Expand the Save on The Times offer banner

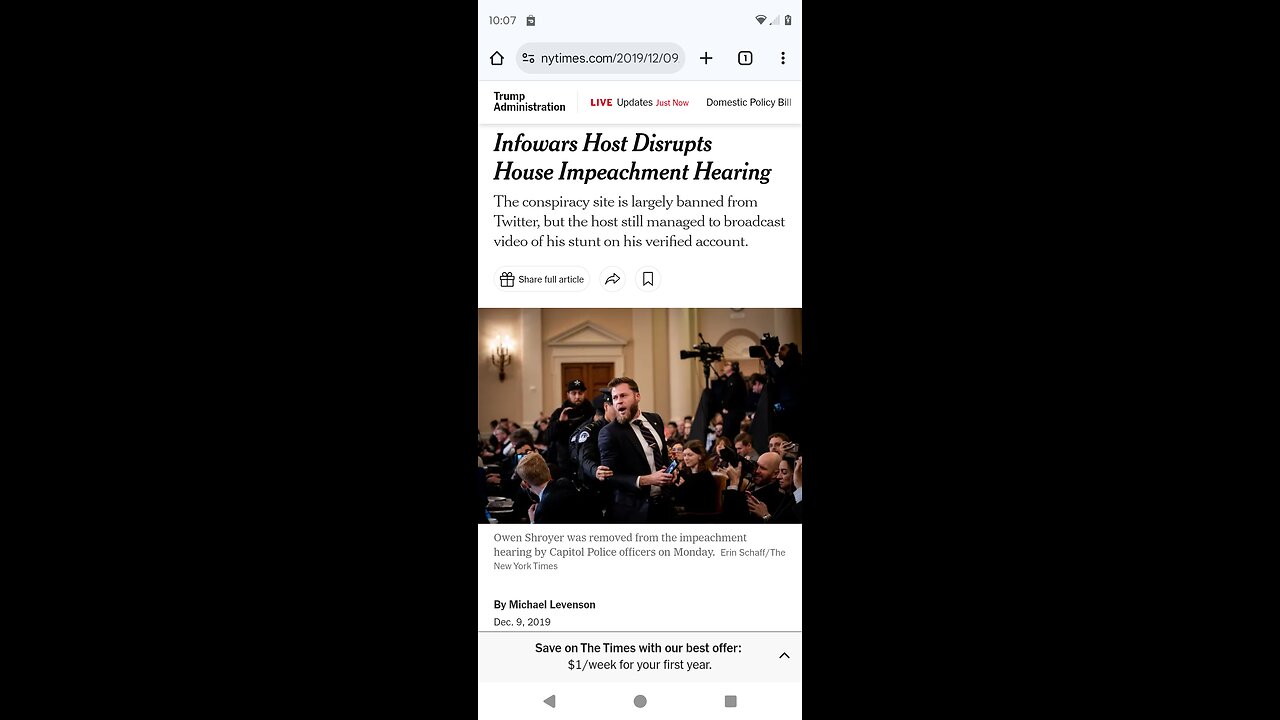784,656
